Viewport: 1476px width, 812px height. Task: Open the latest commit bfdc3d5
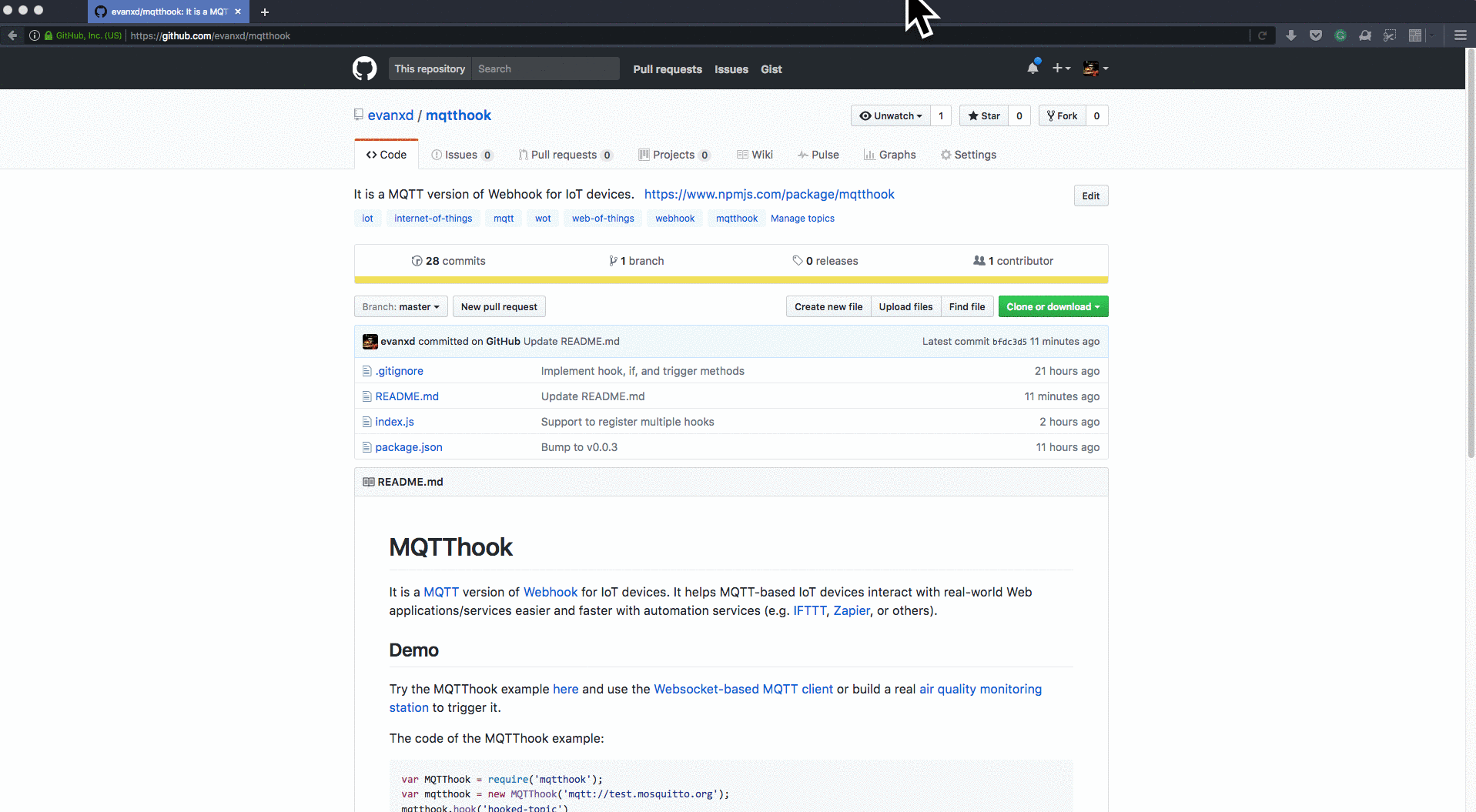point(1009,342)
